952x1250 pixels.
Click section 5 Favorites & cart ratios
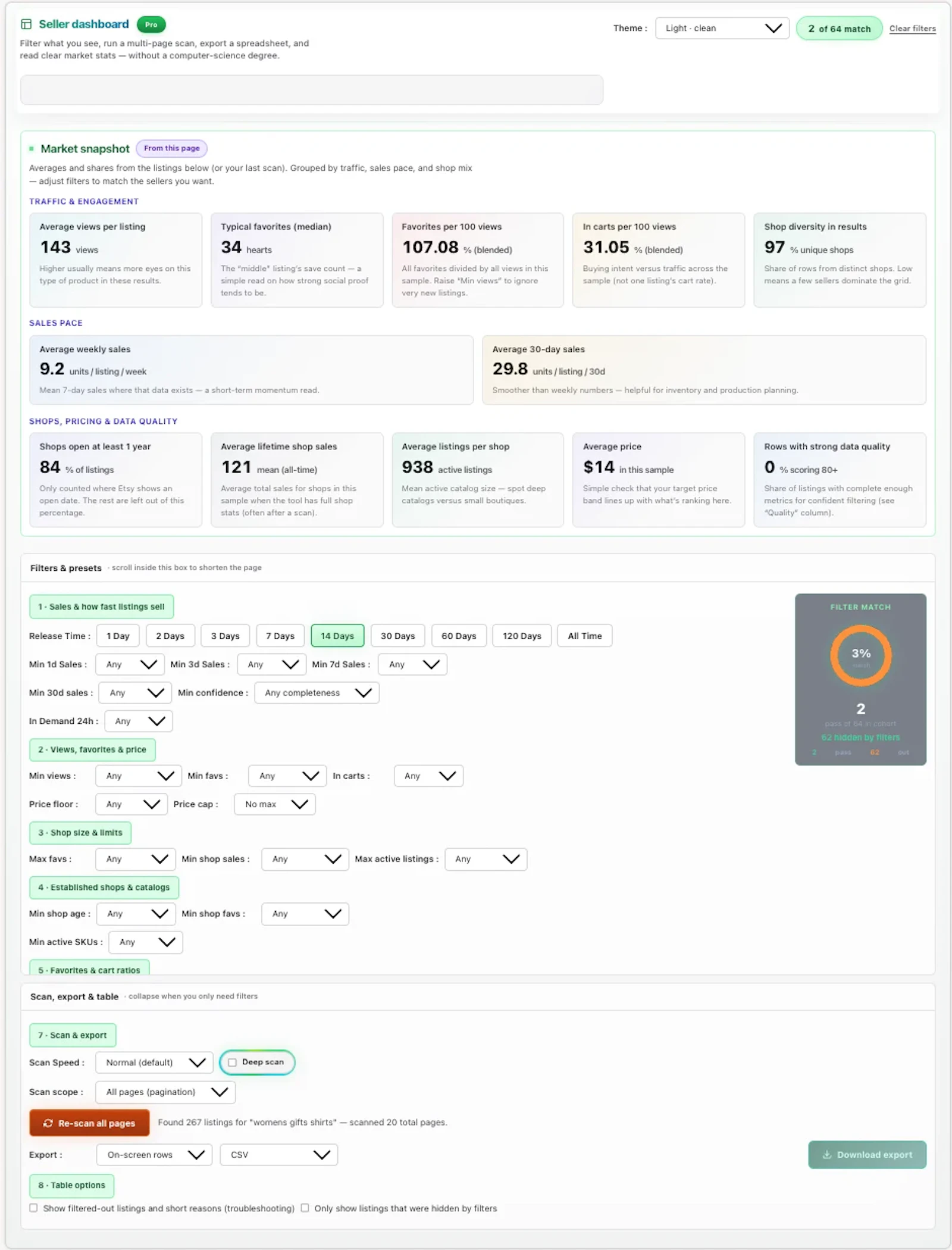pos(89,968)
